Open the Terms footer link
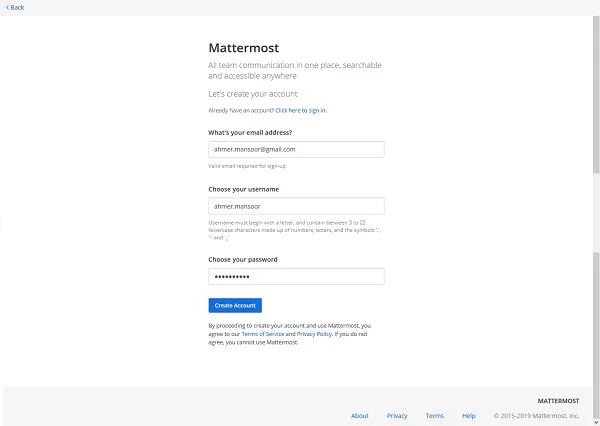The height and width of the screenshot is (426, 600). point(435,416)
